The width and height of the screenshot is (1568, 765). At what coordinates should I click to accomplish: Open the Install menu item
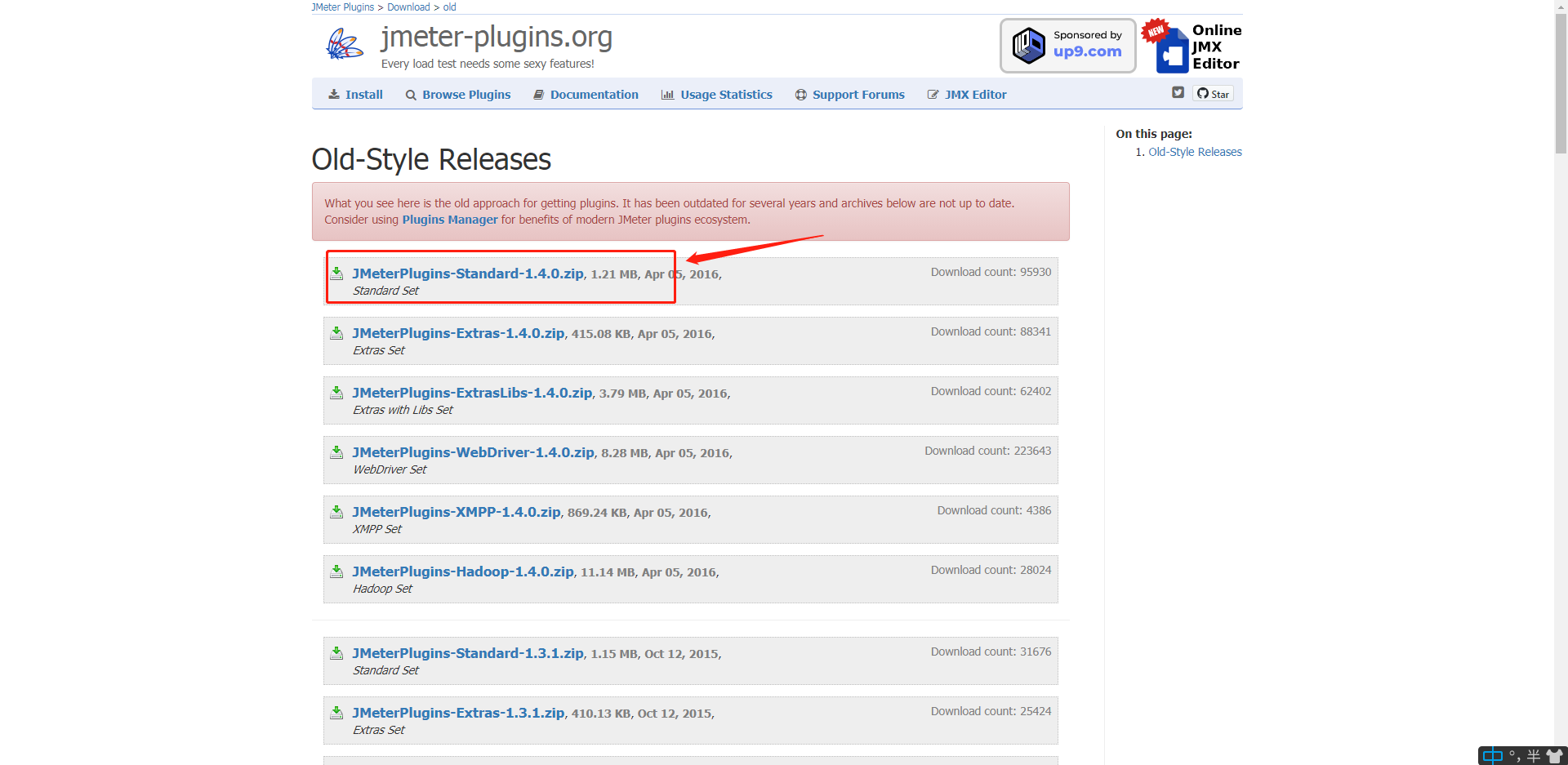coord(355,95)
